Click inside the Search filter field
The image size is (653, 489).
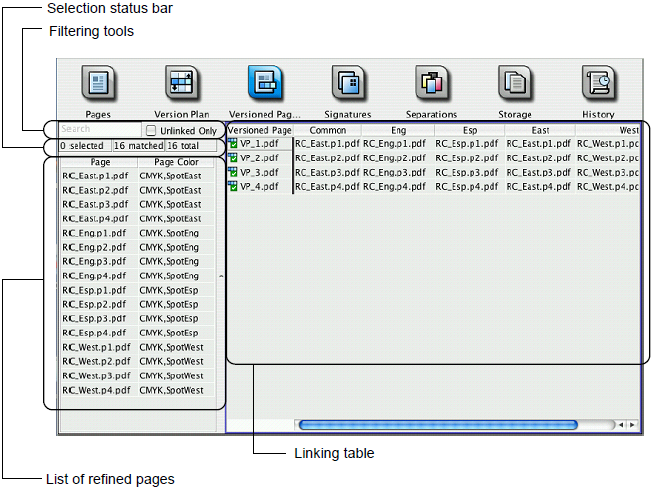point(98,130)
